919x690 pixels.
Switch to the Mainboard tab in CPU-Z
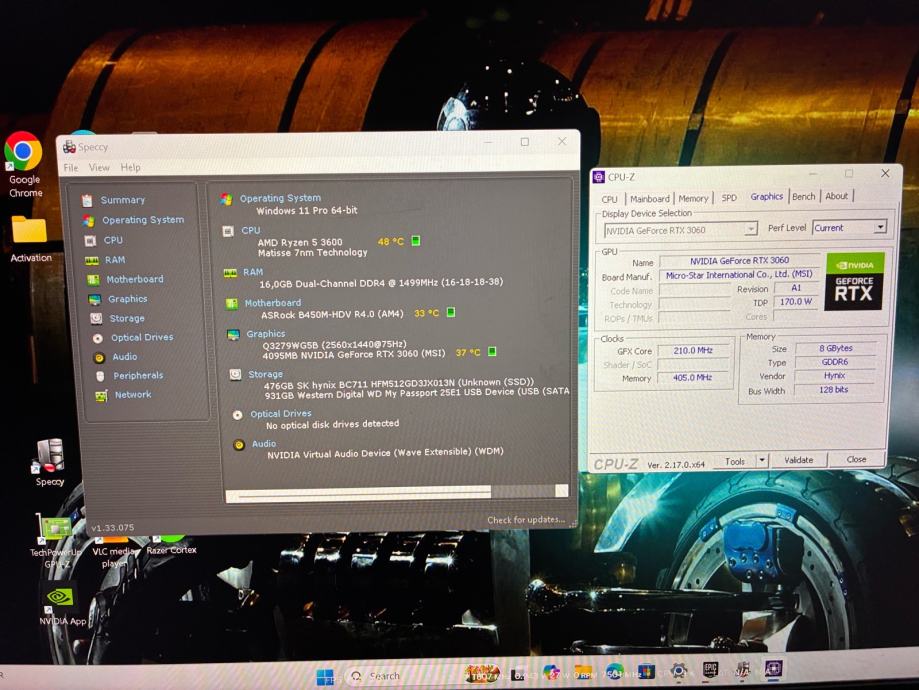pos(649,199)
